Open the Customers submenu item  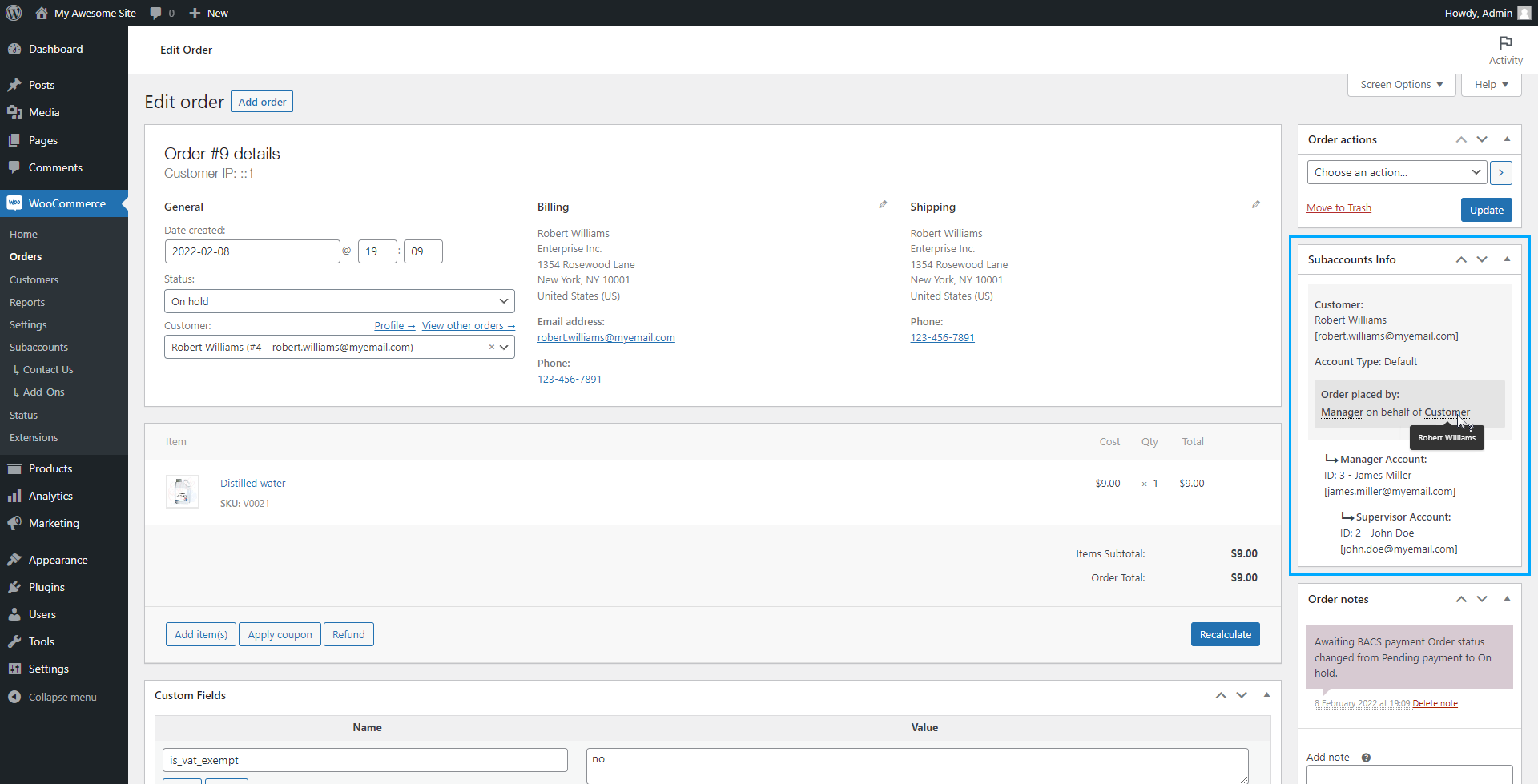coord(34,279)
